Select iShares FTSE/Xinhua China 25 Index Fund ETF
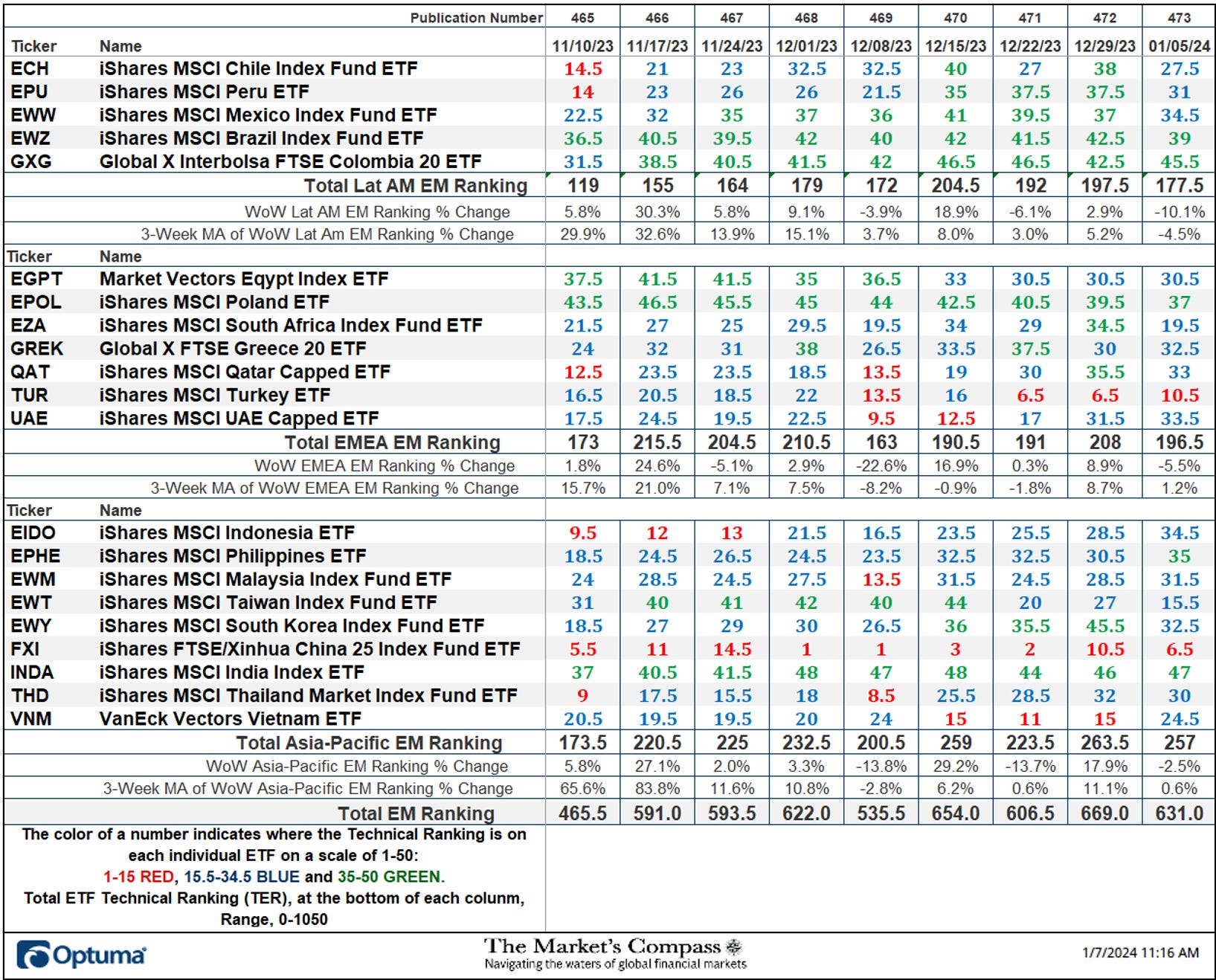Image resolution: width=1216 pixels, height=980 pixels. tap(310, 648)
